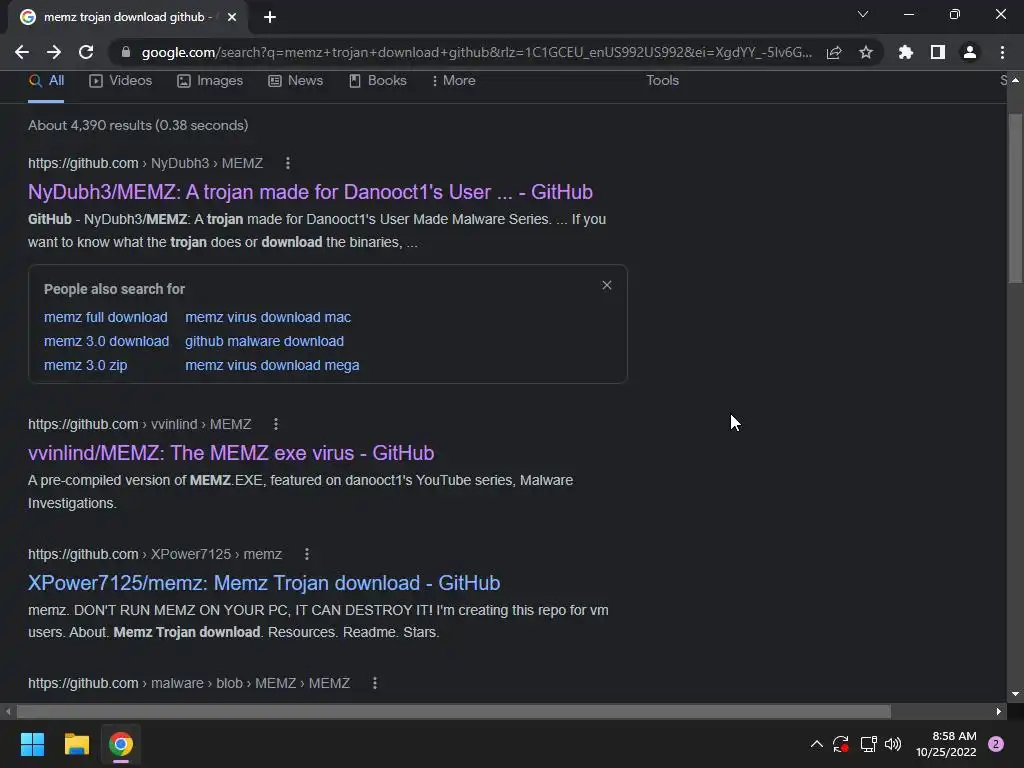Select the All search tab

(x=46, y=81)
